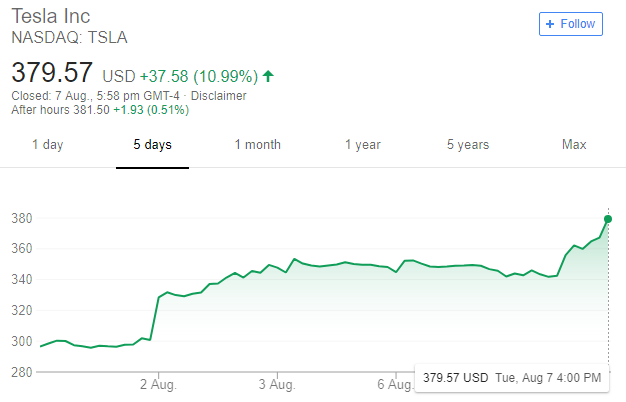626x402 pixels.
Task: Select the 5 days tab
Action: click(x=152, y=145)
